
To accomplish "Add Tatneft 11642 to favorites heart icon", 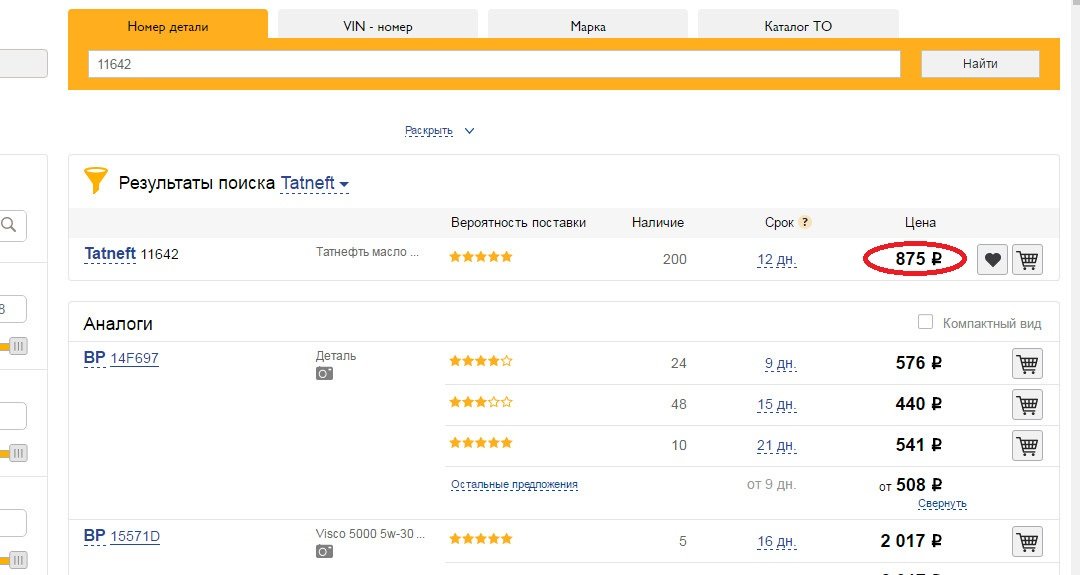I will [992, 260].
